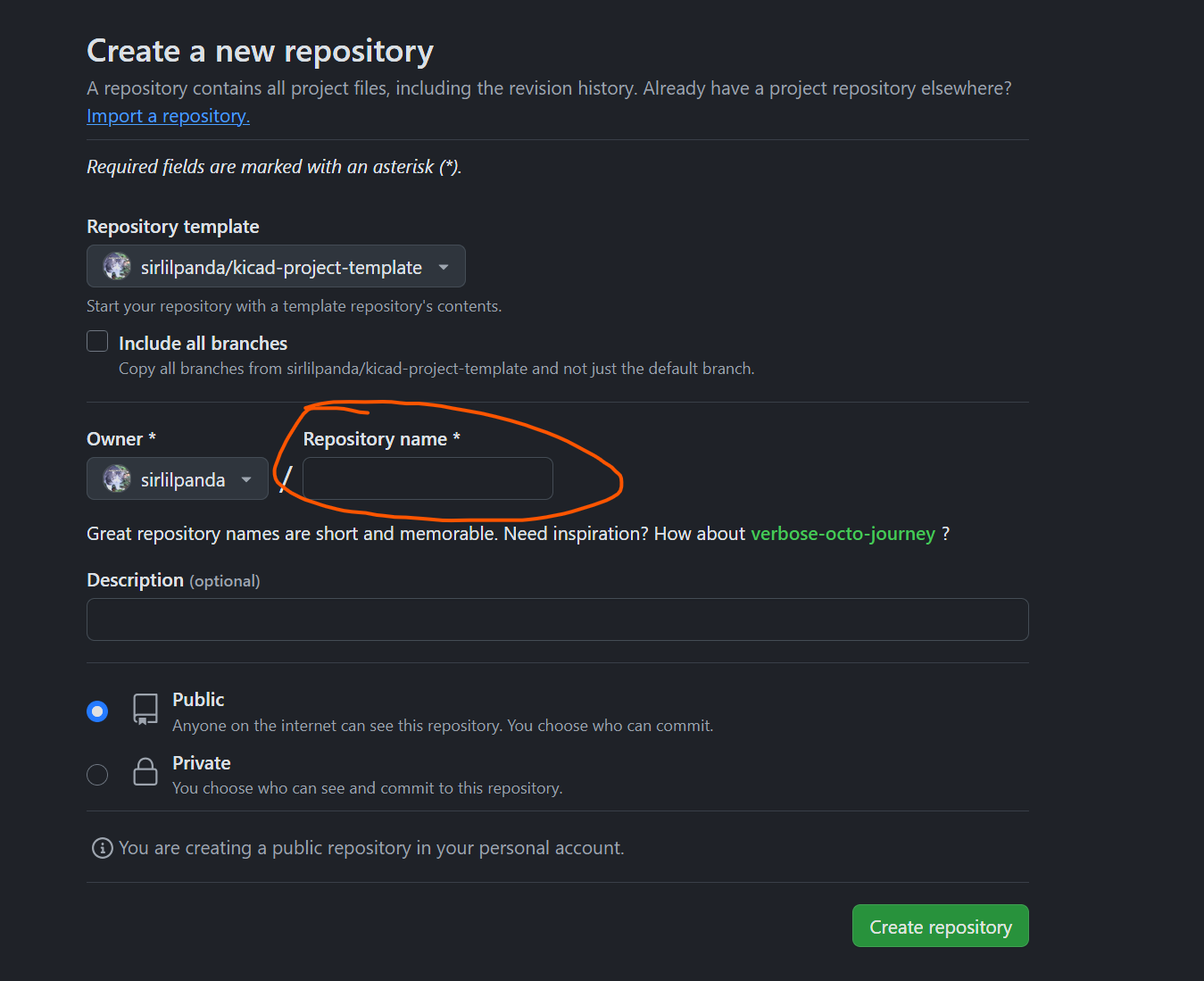Click the Public visibility label
The height and width of the screenshot is (981, 1204).
coord(198,700)
